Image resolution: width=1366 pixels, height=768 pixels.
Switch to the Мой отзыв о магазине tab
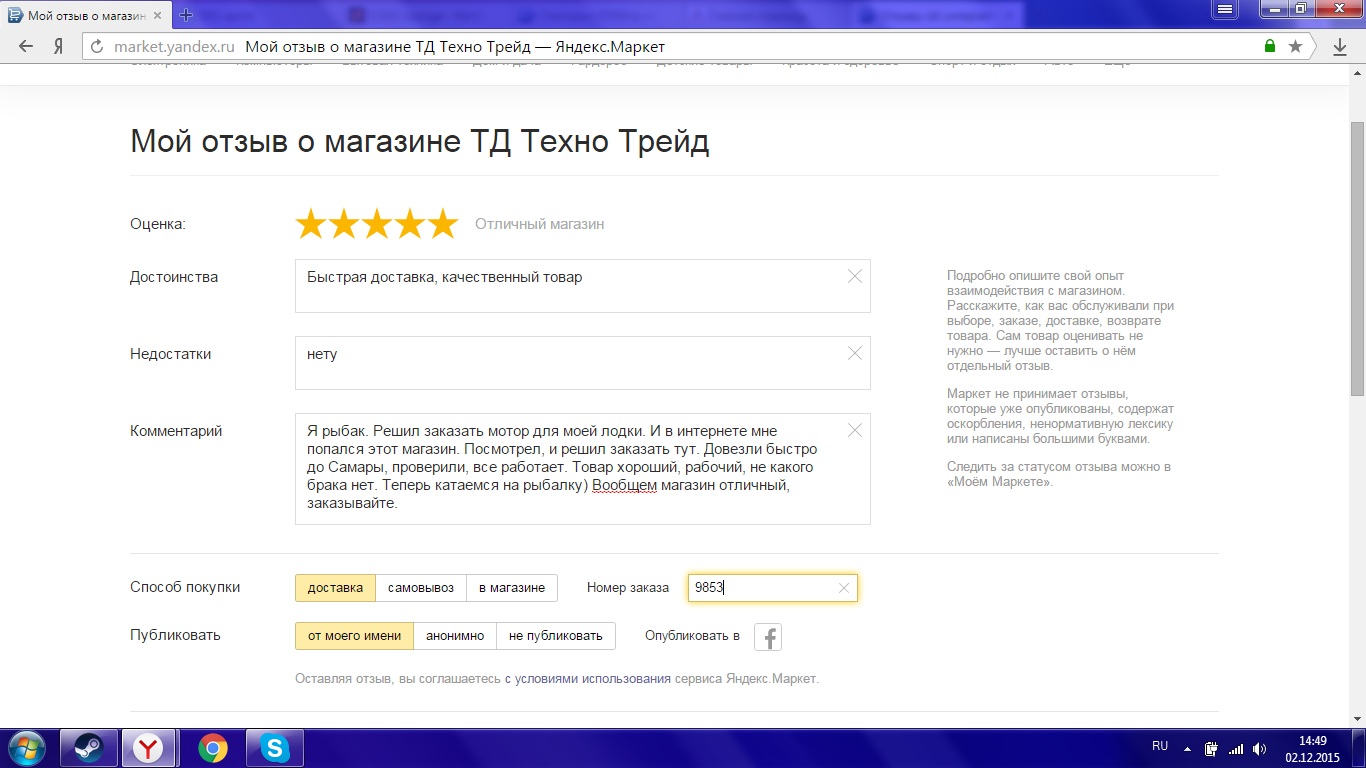(86, 16)
